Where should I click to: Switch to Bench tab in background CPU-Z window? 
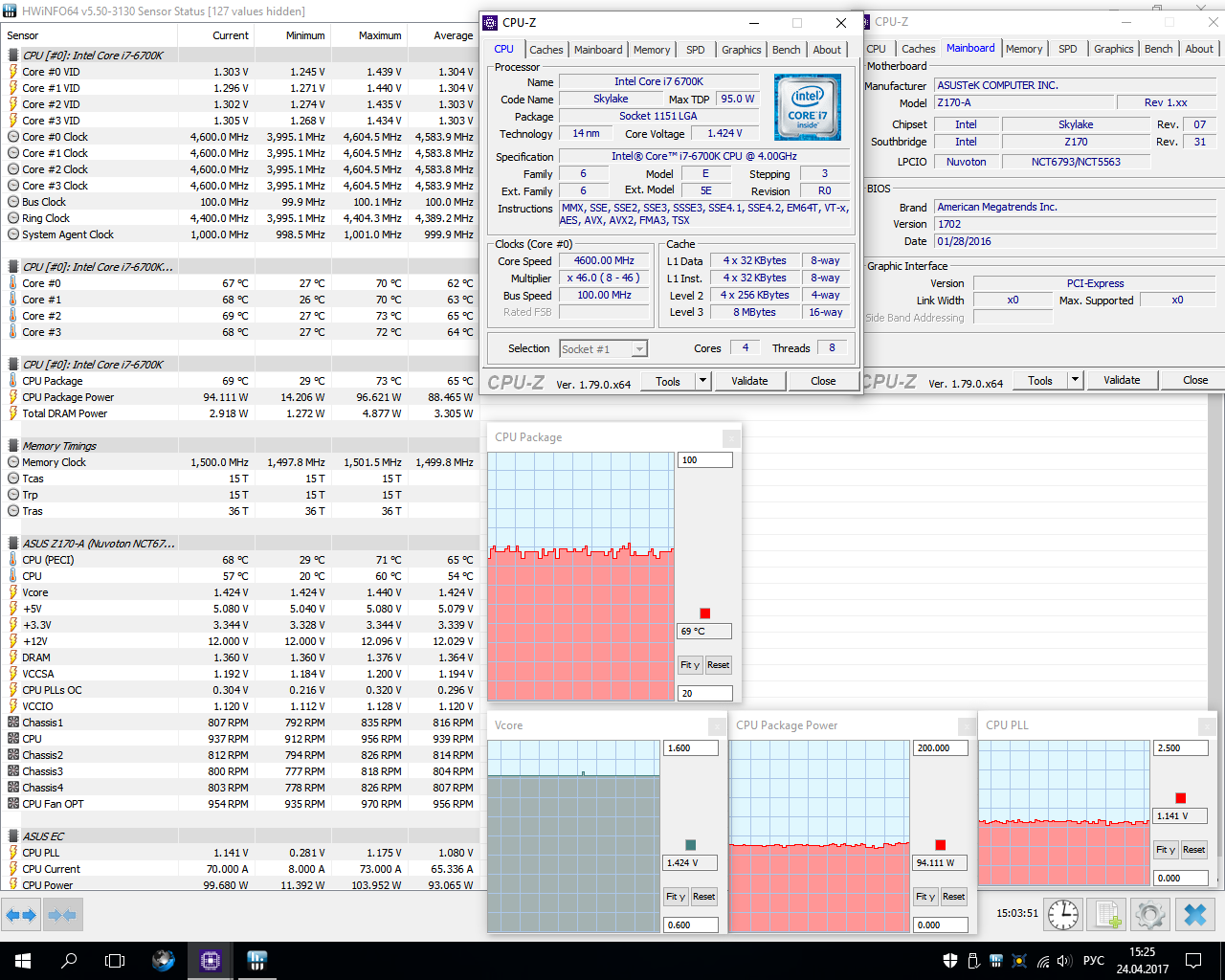1159,49
